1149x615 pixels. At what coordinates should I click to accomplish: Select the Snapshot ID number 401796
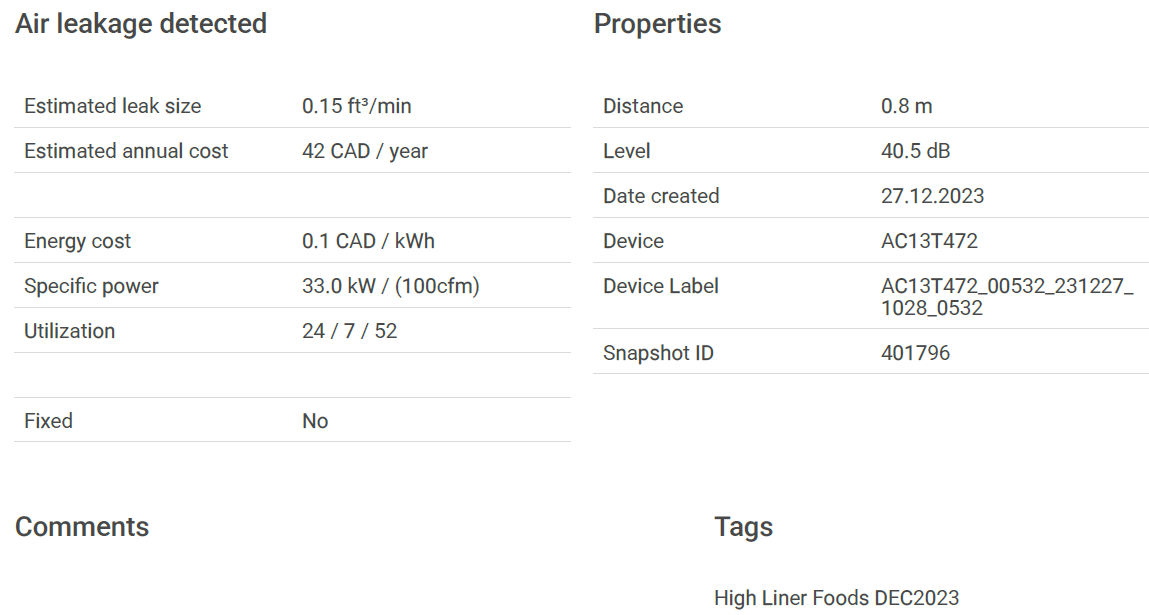point(915,353)
